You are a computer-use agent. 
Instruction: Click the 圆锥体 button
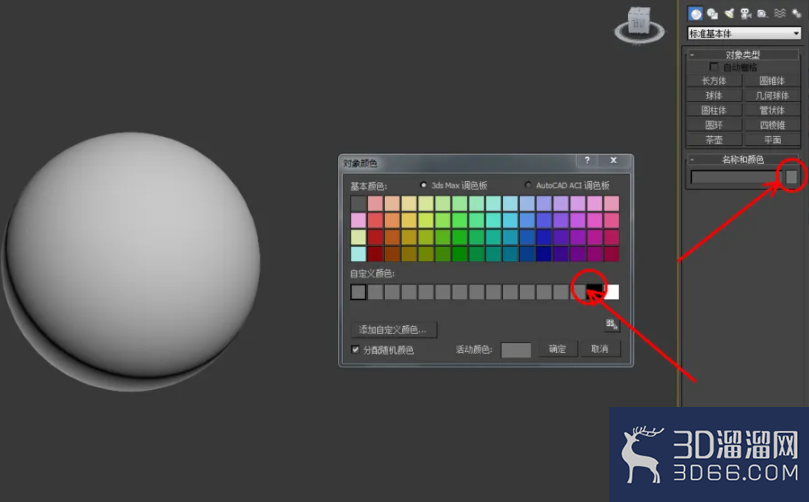772,80
